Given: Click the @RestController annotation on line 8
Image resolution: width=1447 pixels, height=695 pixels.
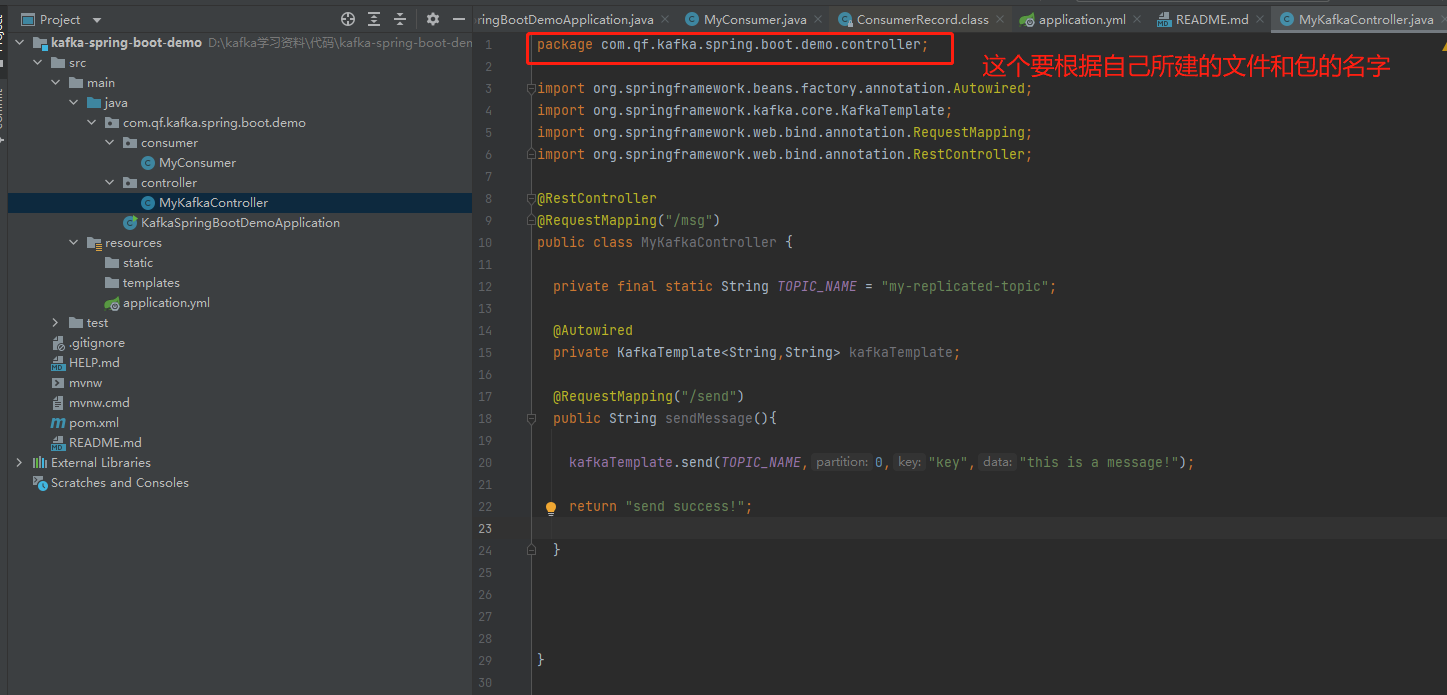Looking at the screenshot, I should point(597,199).
